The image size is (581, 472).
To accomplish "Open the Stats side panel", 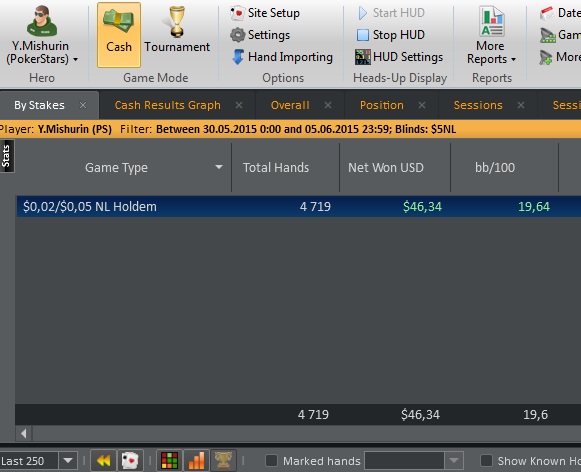I will [6, 156].
